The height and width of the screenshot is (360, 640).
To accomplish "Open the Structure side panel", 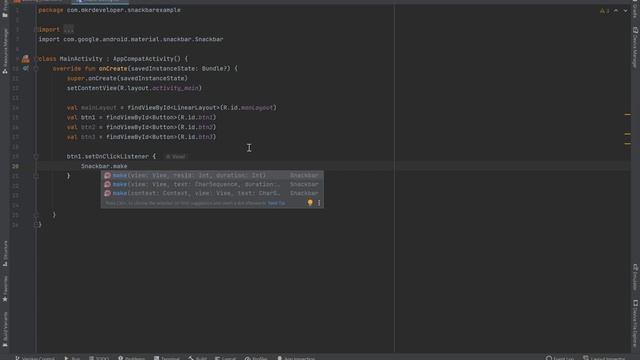I will point(5,253).
